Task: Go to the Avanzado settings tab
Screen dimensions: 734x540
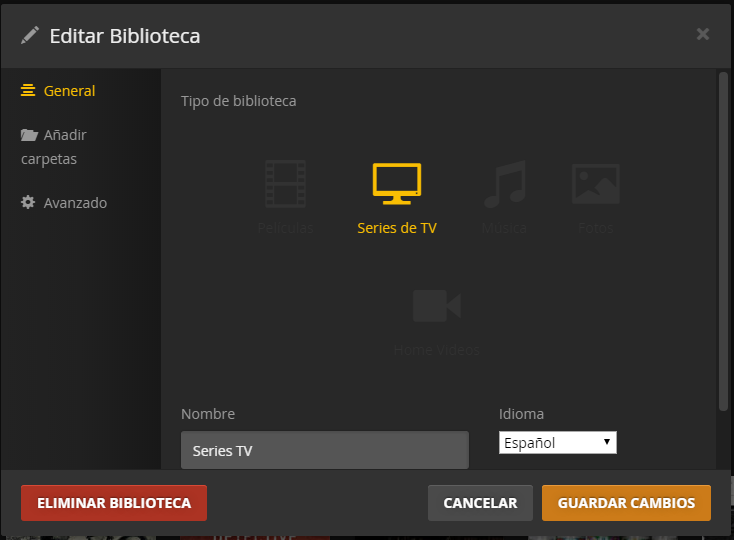Action: point(64,203)
